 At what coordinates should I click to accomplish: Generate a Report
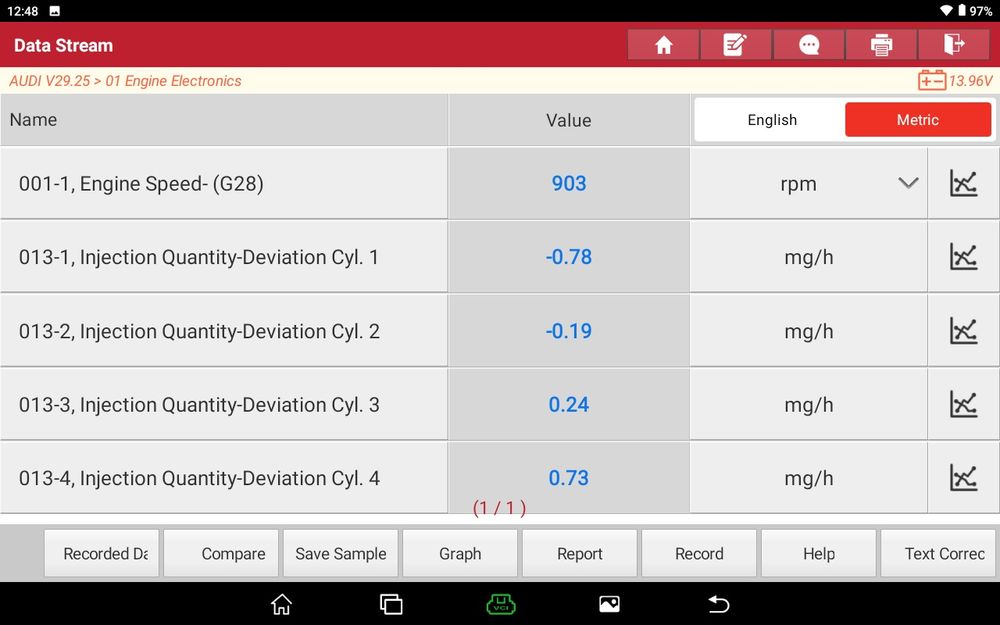(x=580, y=554)
